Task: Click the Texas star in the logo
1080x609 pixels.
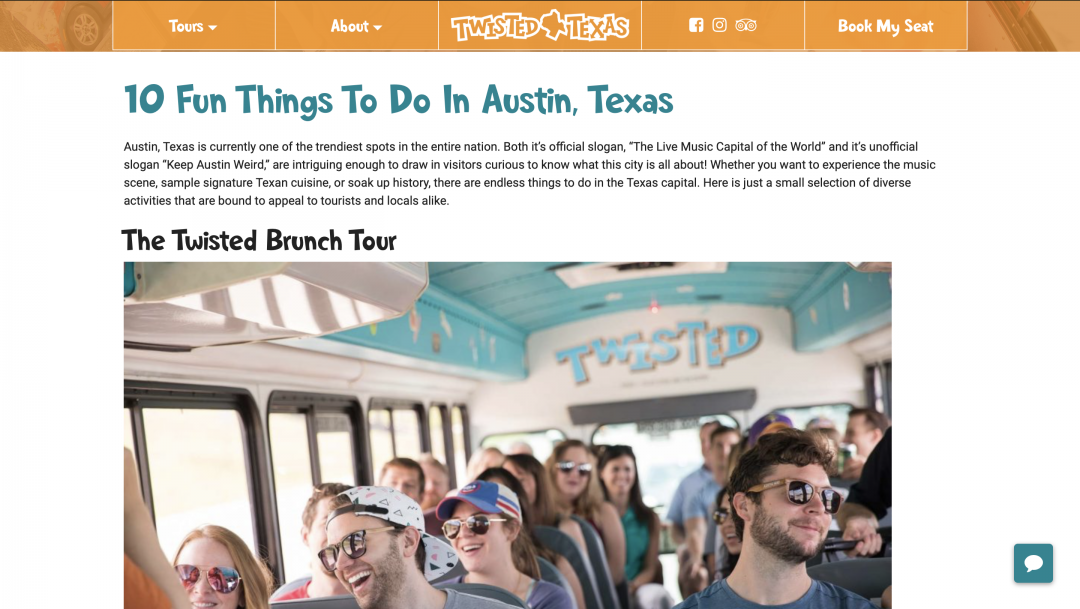Action: pos(553,24)
